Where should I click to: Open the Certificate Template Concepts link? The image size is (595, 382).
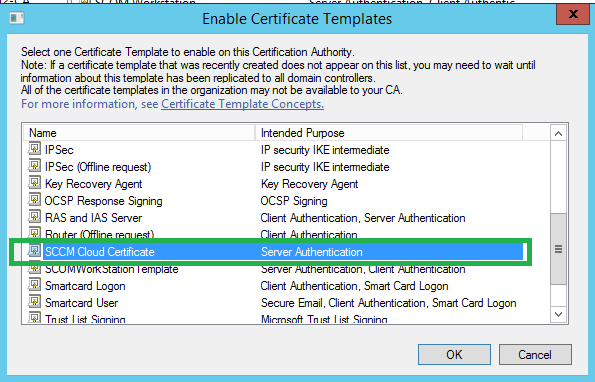(242, 104)
